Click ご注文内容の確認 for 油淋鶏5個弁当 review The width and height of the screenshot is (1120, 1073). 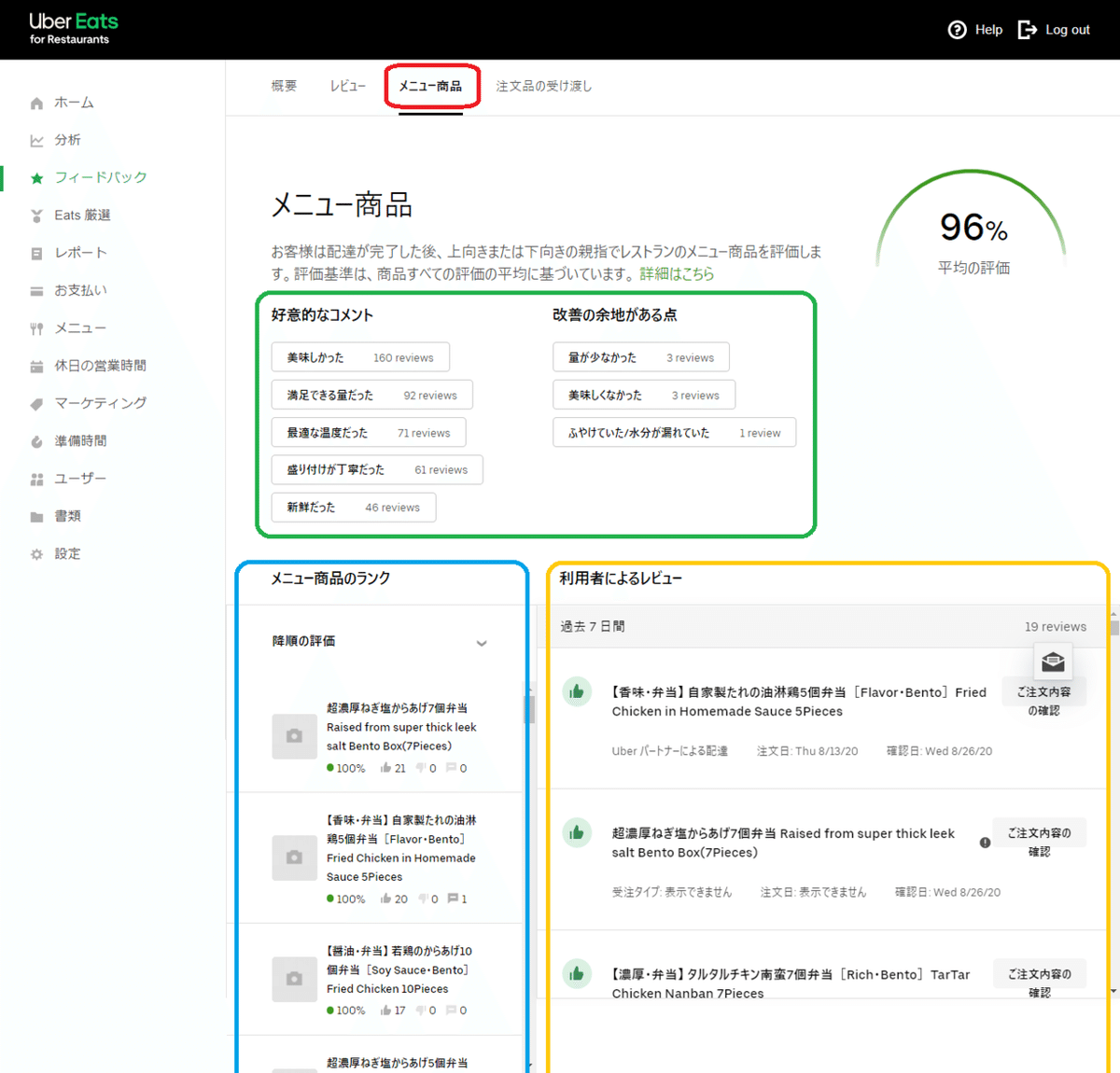[1043, 701]
